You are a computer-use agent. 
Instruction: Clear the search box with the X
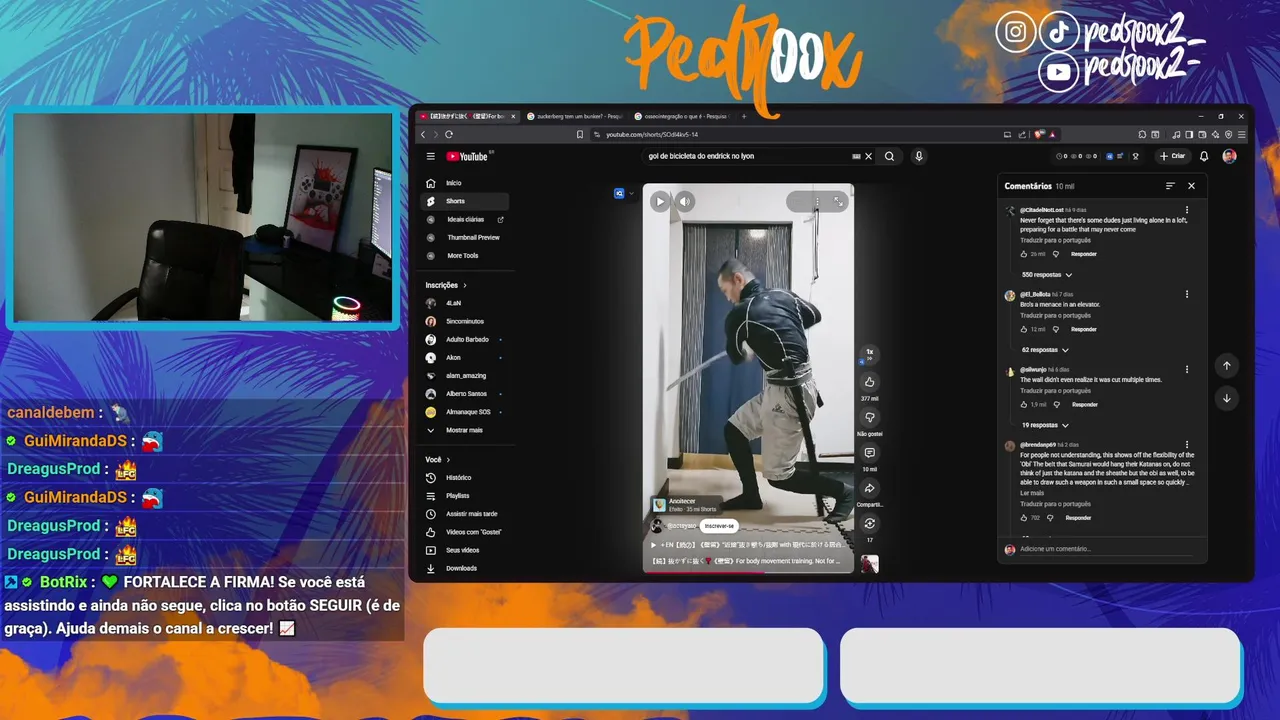[868, 156]
